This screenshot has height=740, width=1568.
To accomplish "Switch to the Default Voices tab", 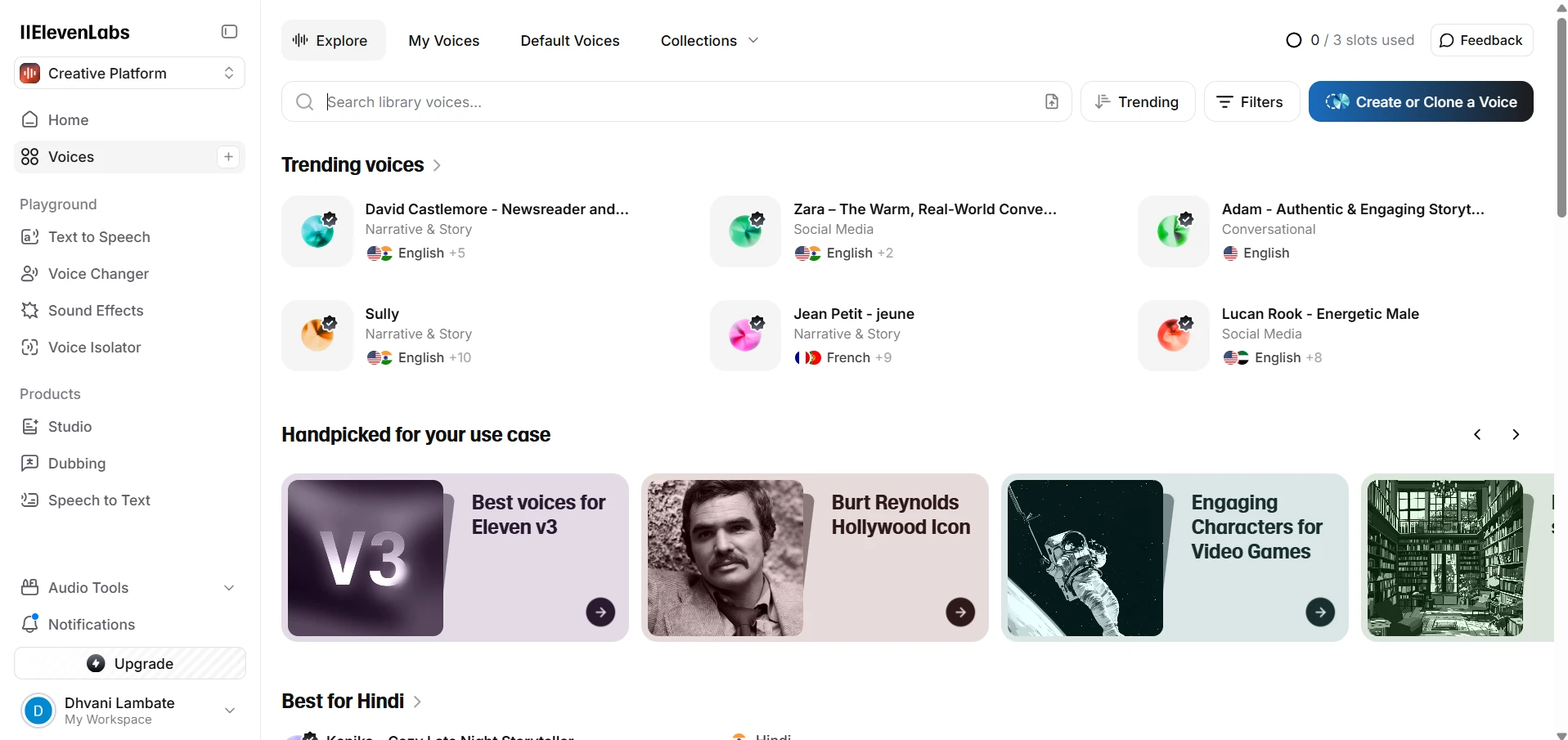I will [x=570, y=41].
